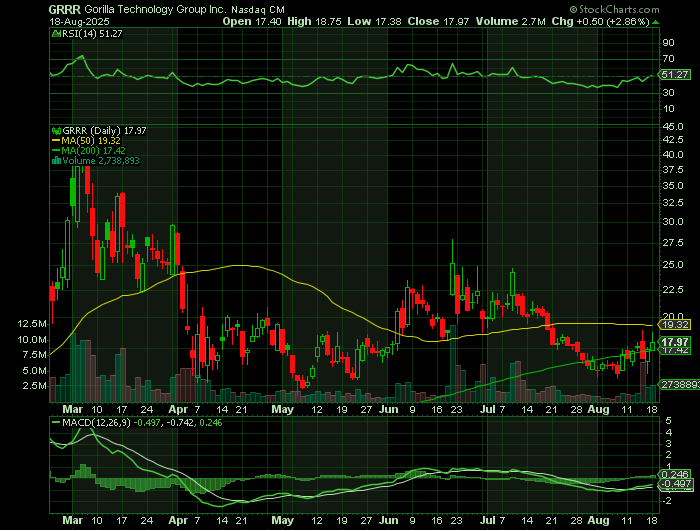Screen dimensions: 700x530
Task: Click the 0.246 histogram tag on the MACD axis
Action: tap(675, 474)
